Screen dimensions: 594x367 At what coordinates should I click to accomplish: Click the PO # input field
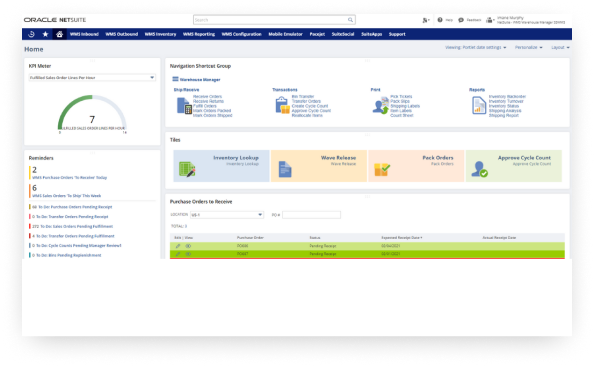coord(311,215)
